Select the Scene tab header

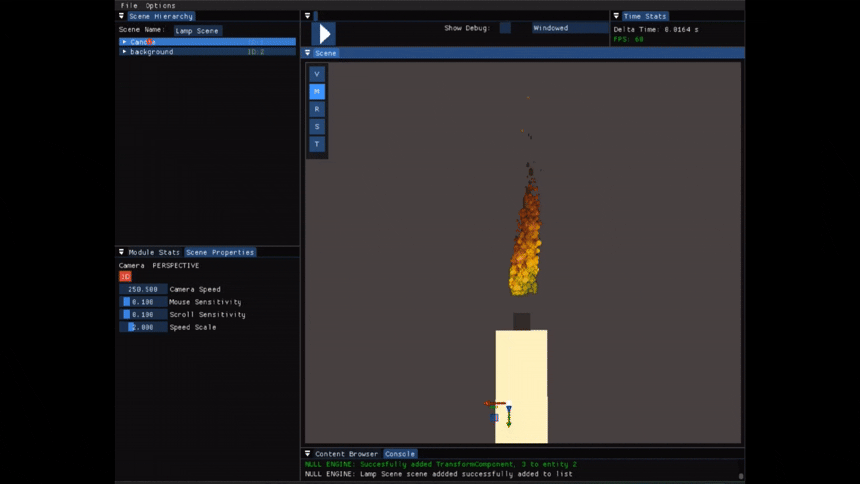(326, 53)
